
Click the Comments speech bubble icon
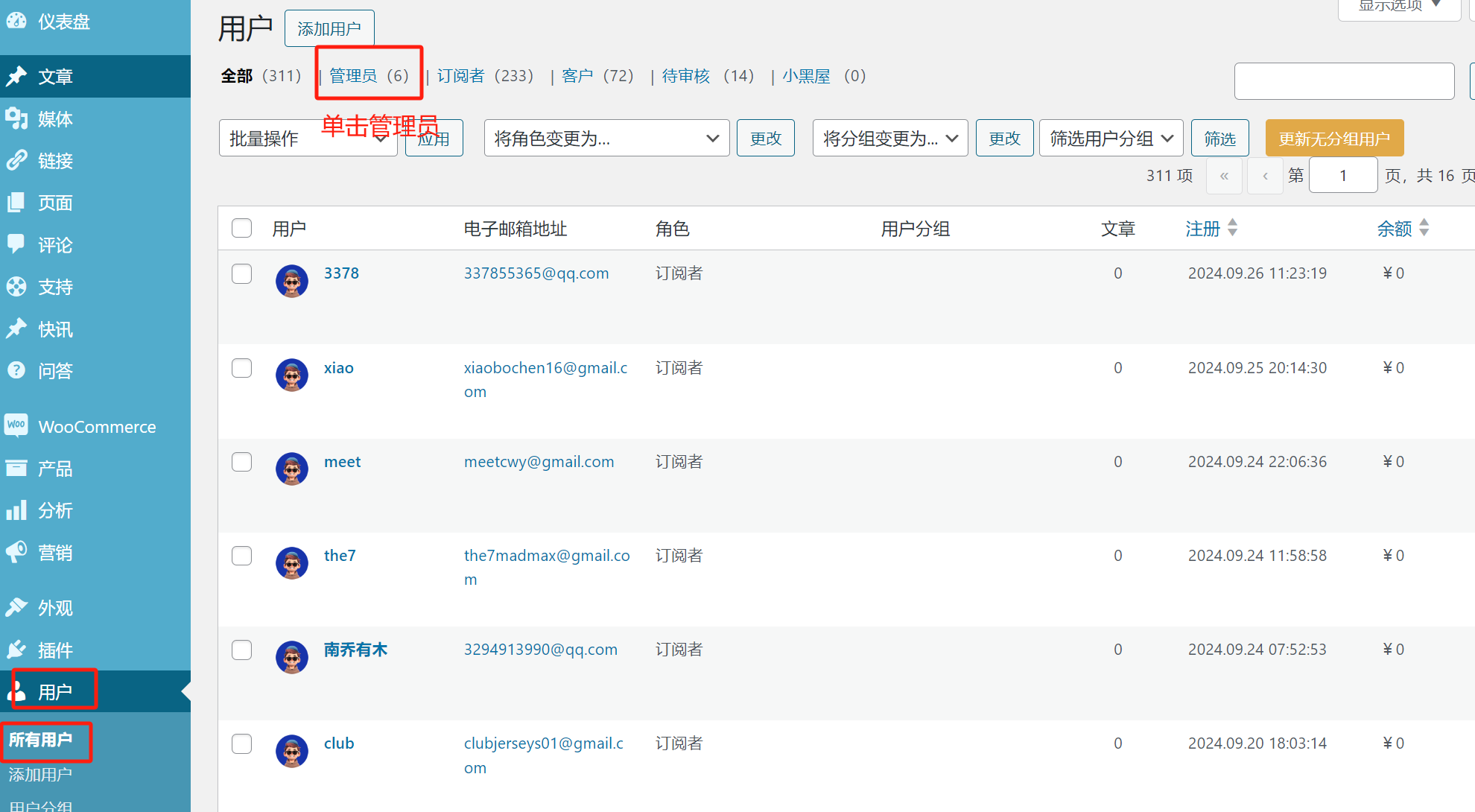[16, 244]
